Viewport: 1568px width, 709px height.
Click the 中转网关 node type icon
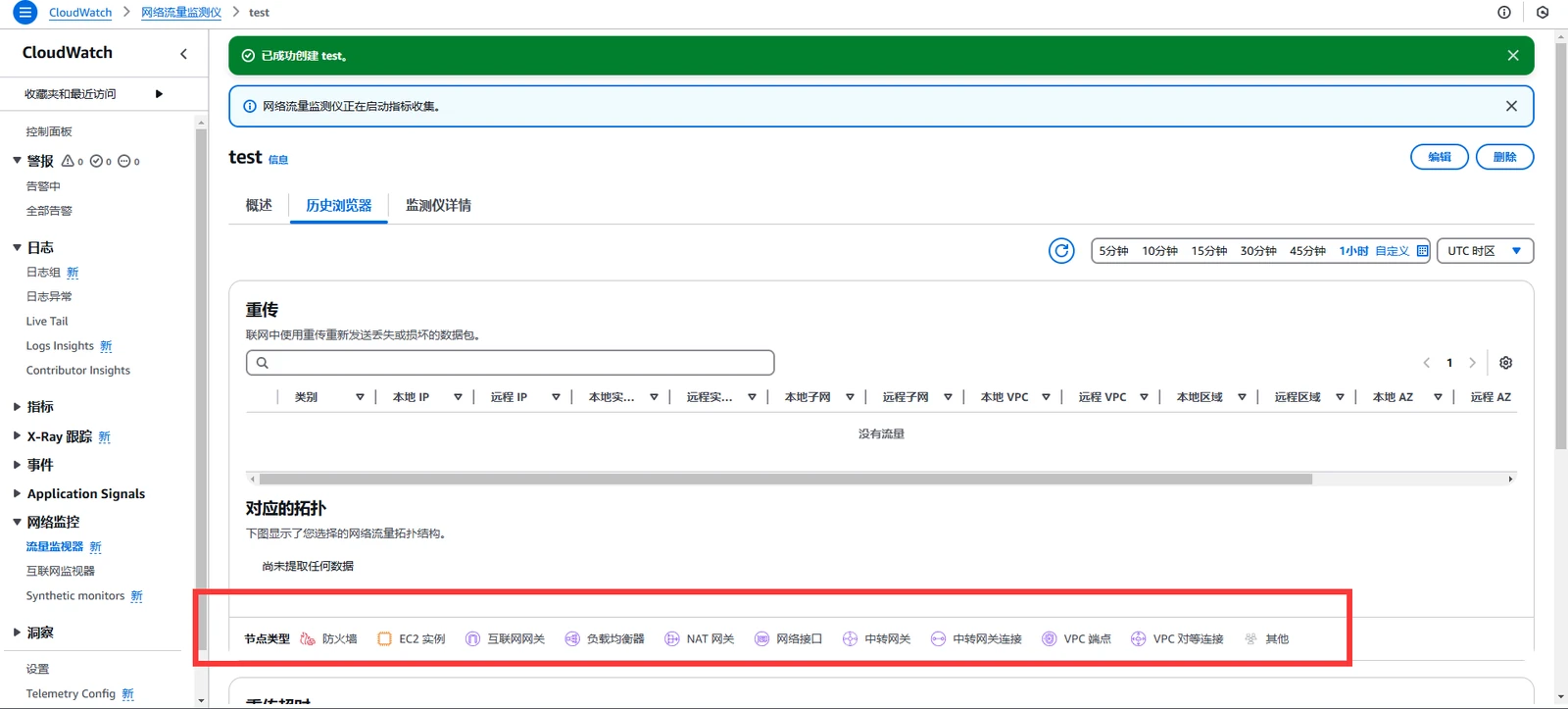point(850,639)
